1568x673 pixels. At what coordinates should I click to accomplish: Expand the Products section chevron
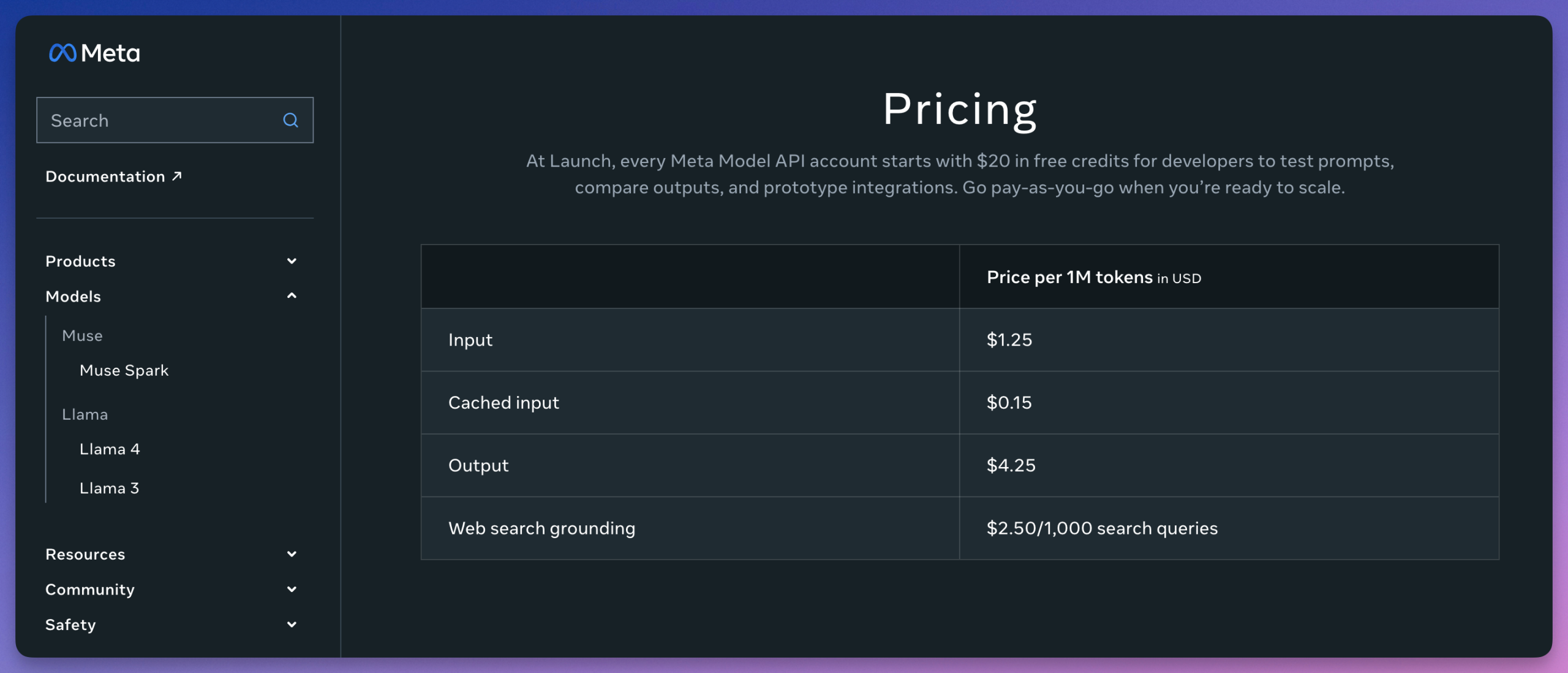point(292,261)
